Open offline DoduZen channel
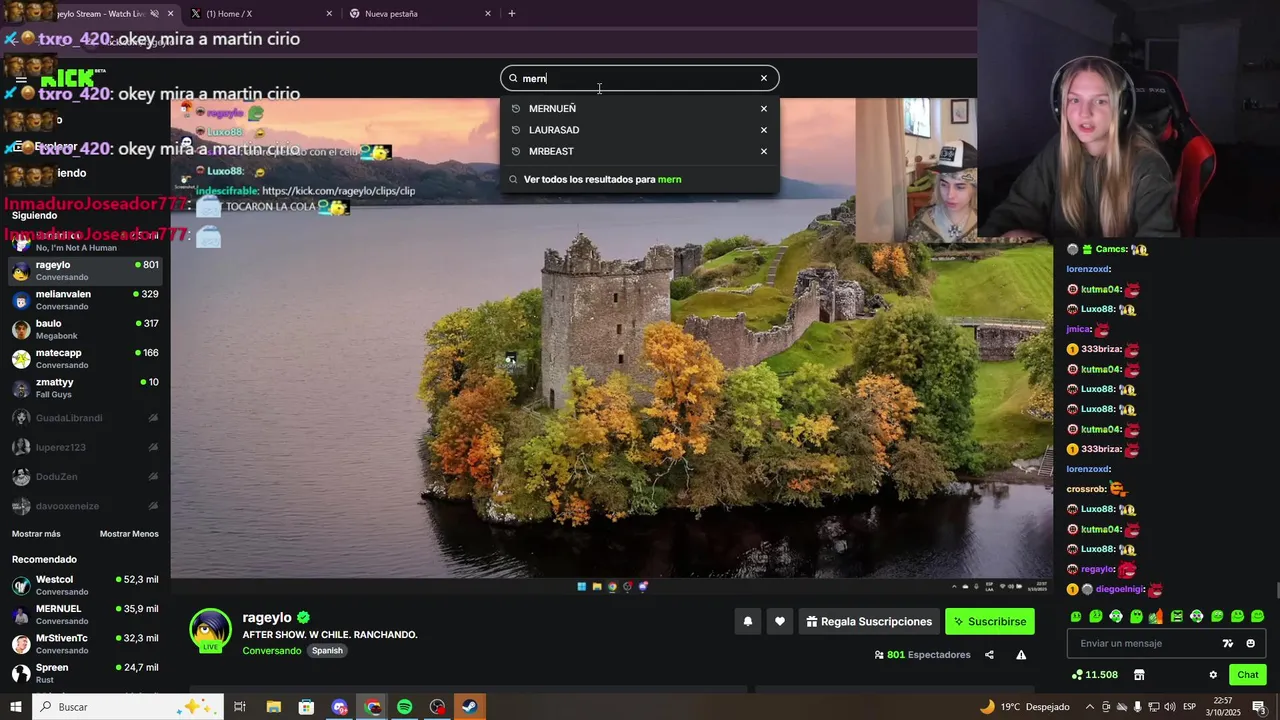This screenshot has width=1280, height=720. pos(85,477)
